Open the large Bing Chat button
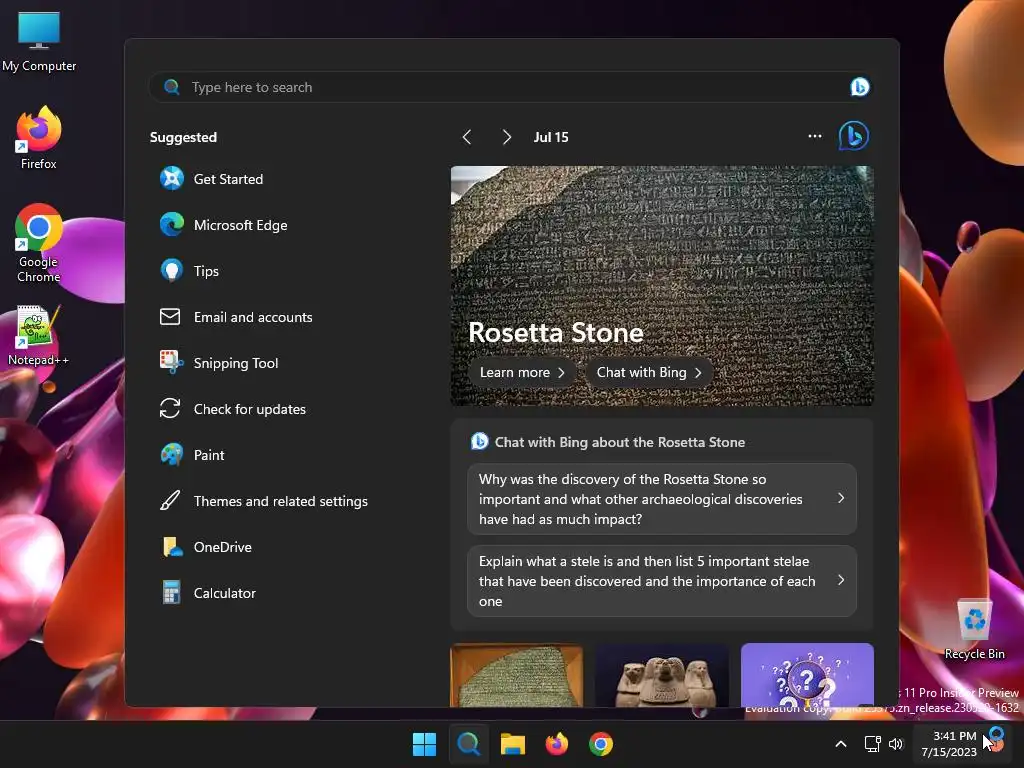Image resolution: width=1024 pixels, height=768 pixels. pos(854,136)
